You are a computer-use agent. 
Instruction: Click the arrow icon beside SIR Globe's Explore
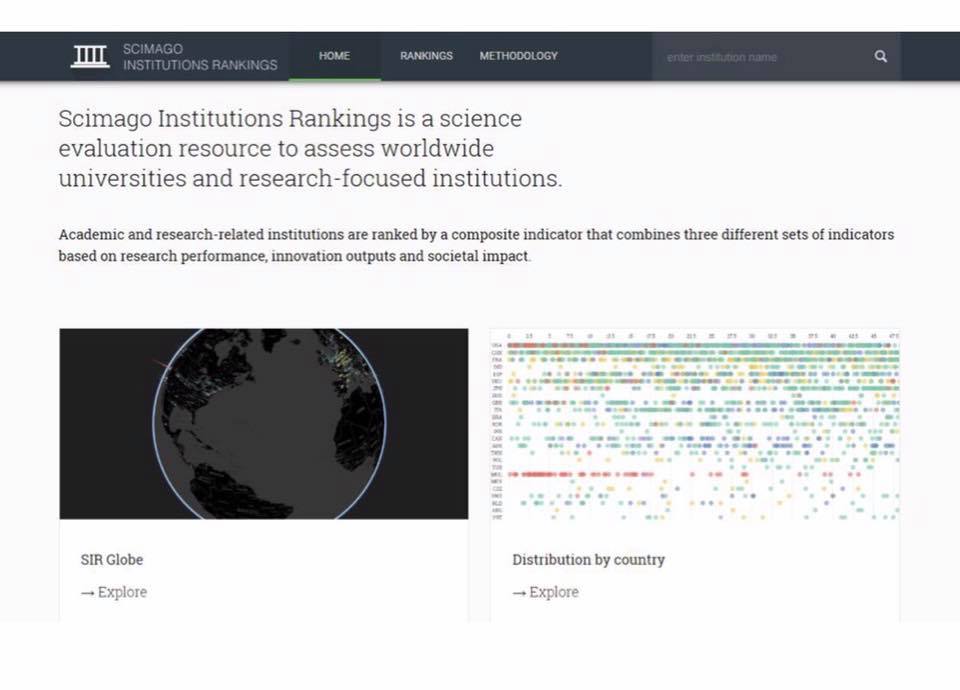[x=87, y=592]
